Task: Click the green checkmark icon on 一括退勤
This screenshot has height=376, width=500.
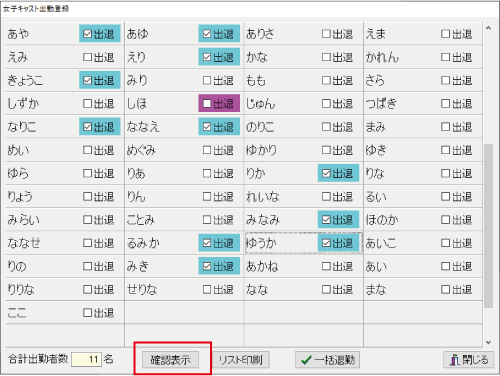Action: pyautogui.click(x=306, y=360)
